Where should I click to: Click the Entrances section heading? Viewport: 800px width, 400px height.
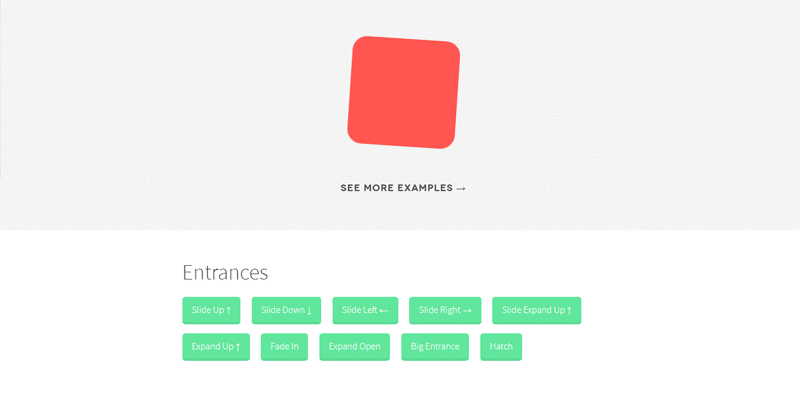pos(225,272)
